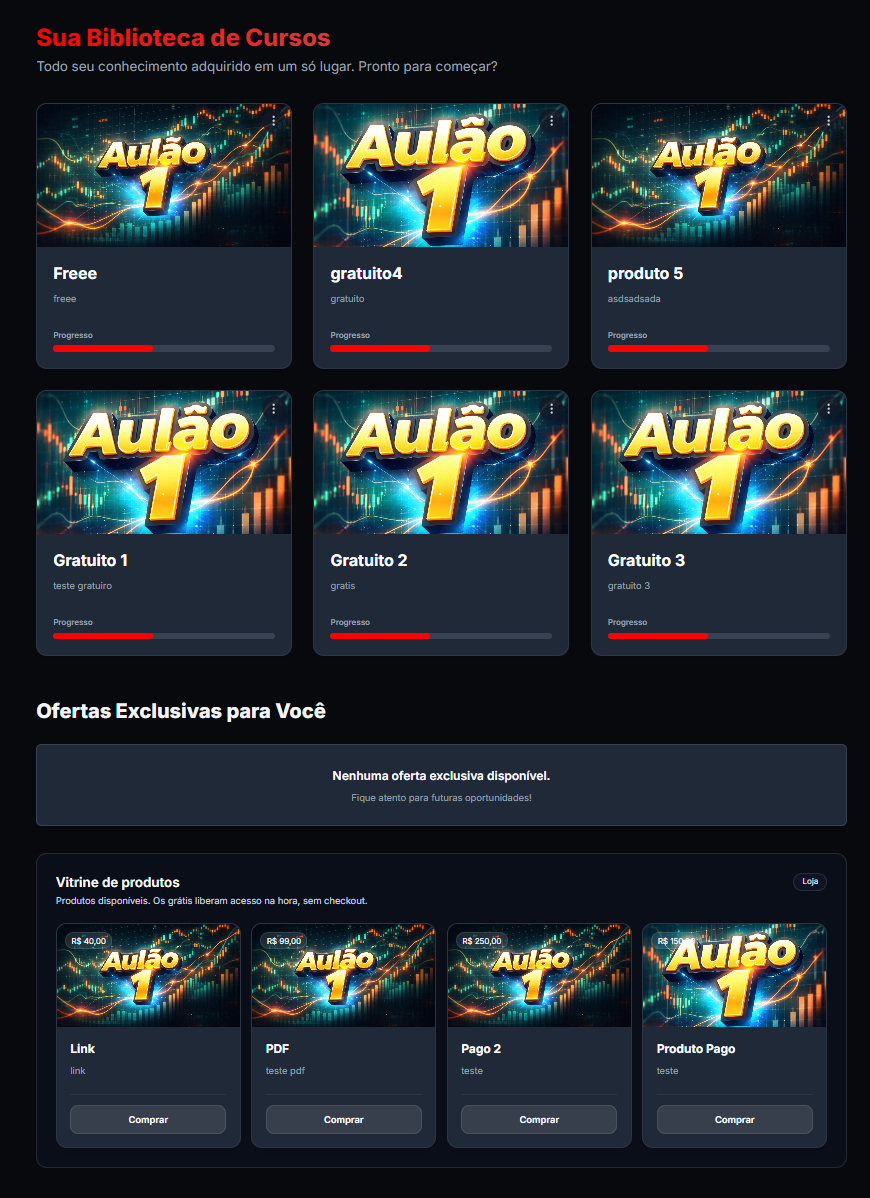The height and width of the screenshot is (1198, 870).
Task: Click Comprar under the PDF product
Action: pyautogui.click(x=344, y=1119)
